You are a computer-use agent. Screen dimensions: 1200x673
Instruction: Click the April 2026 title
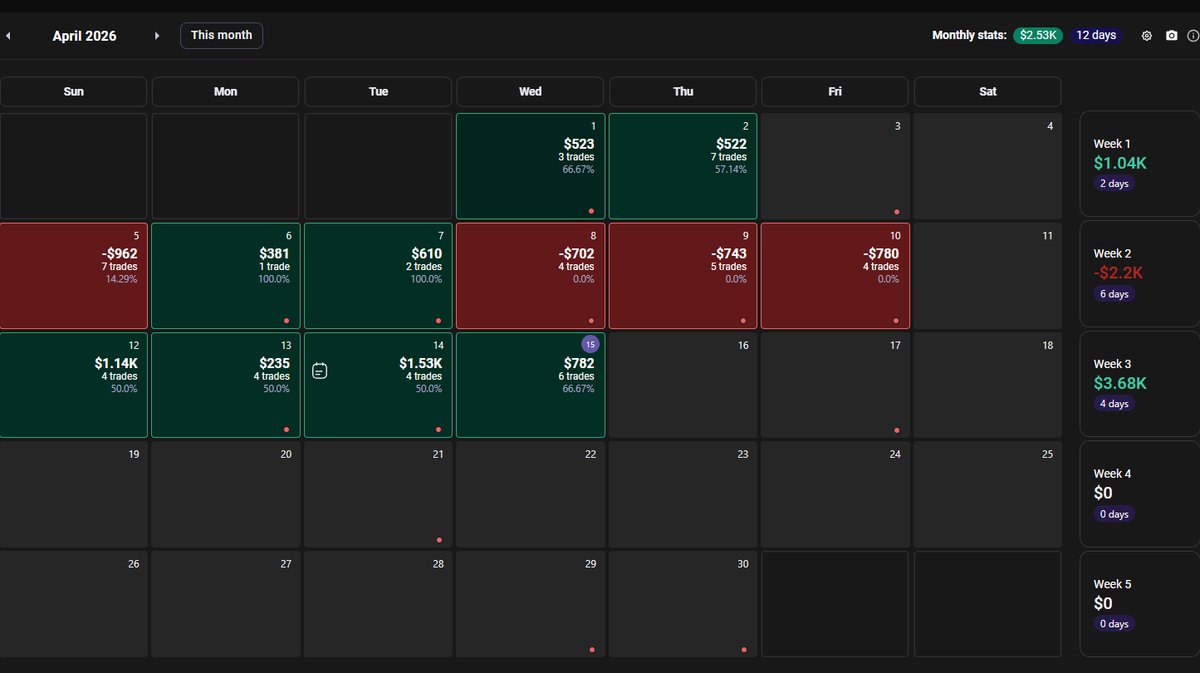[x=84, y=35]
